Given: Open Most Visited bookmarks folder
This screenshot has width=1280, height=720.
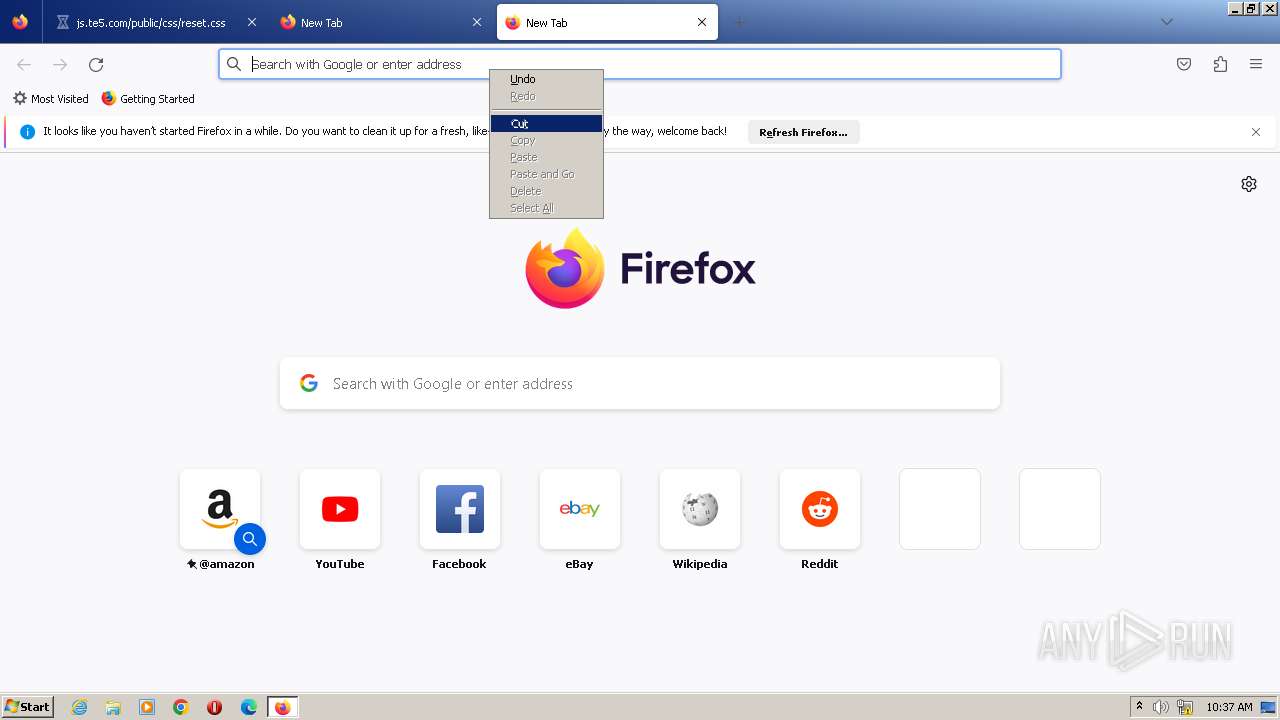Looking at the screenshot, I should 51,99.
